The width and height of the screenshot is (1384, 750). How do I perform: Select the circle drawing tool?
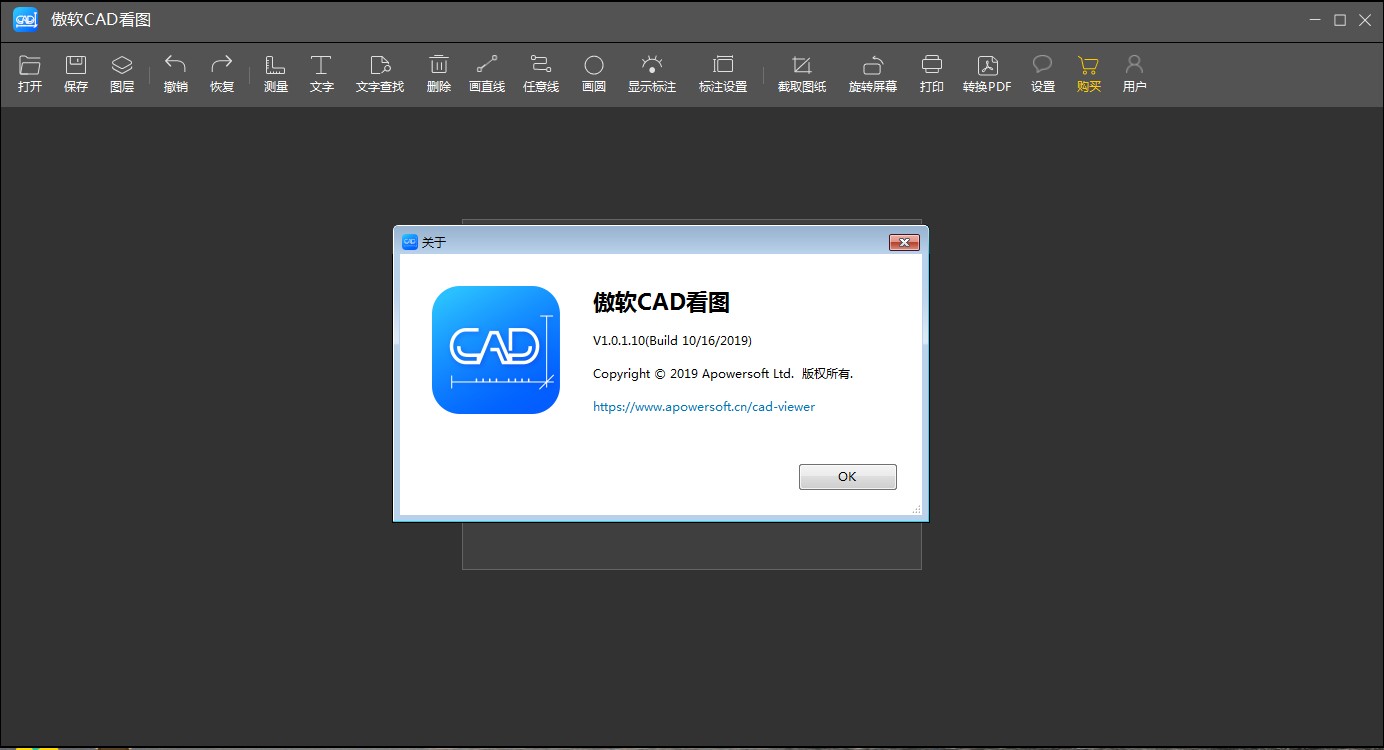(x=594, y=73)
